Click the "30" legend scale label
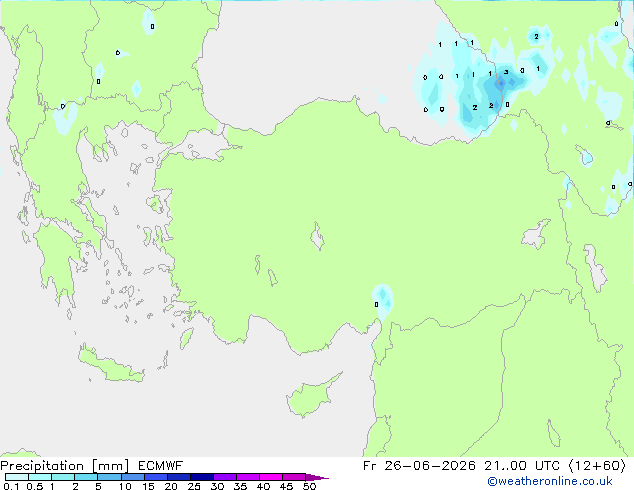 [x=217, y=486]
